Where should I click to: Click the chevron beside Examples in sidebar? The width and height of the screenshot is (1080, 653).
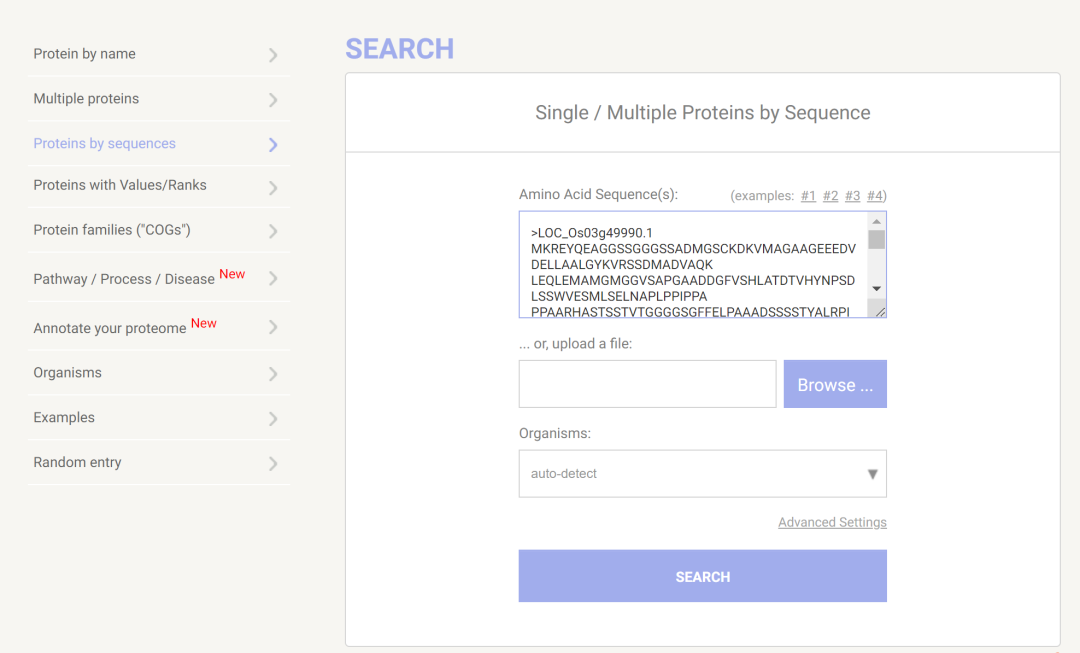pos(273,419)
